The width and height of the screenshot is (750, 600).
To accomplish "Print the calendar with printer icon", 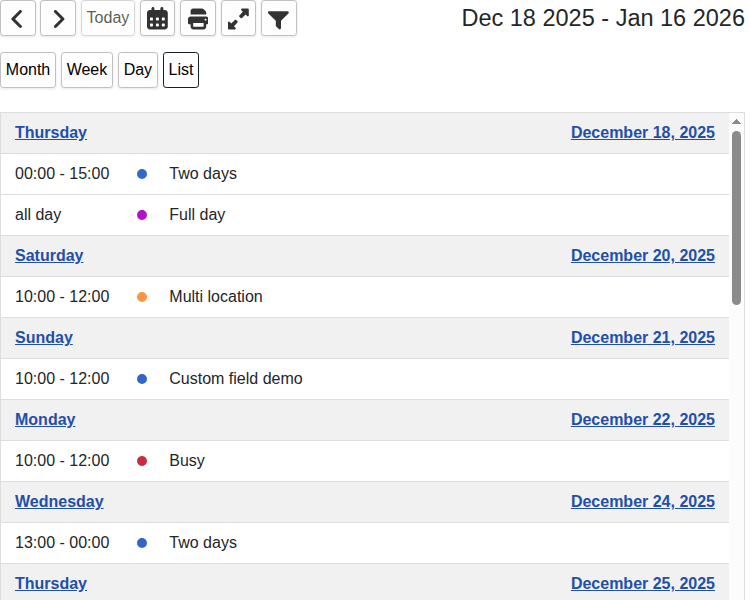I will pos(198,18).
